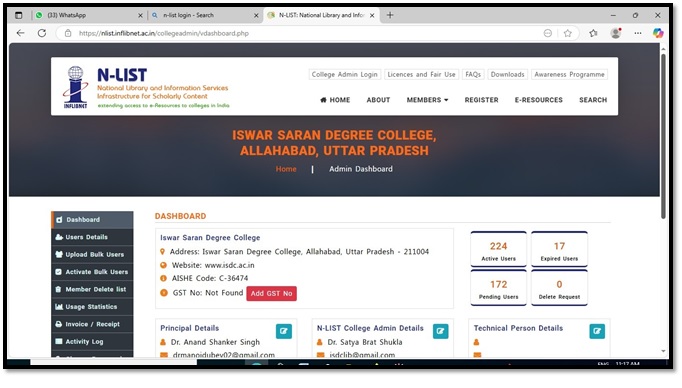The height and width of the screenshot is (388, 682).
Task: Open Users Details in sidebar
Action: coord(92,237)
